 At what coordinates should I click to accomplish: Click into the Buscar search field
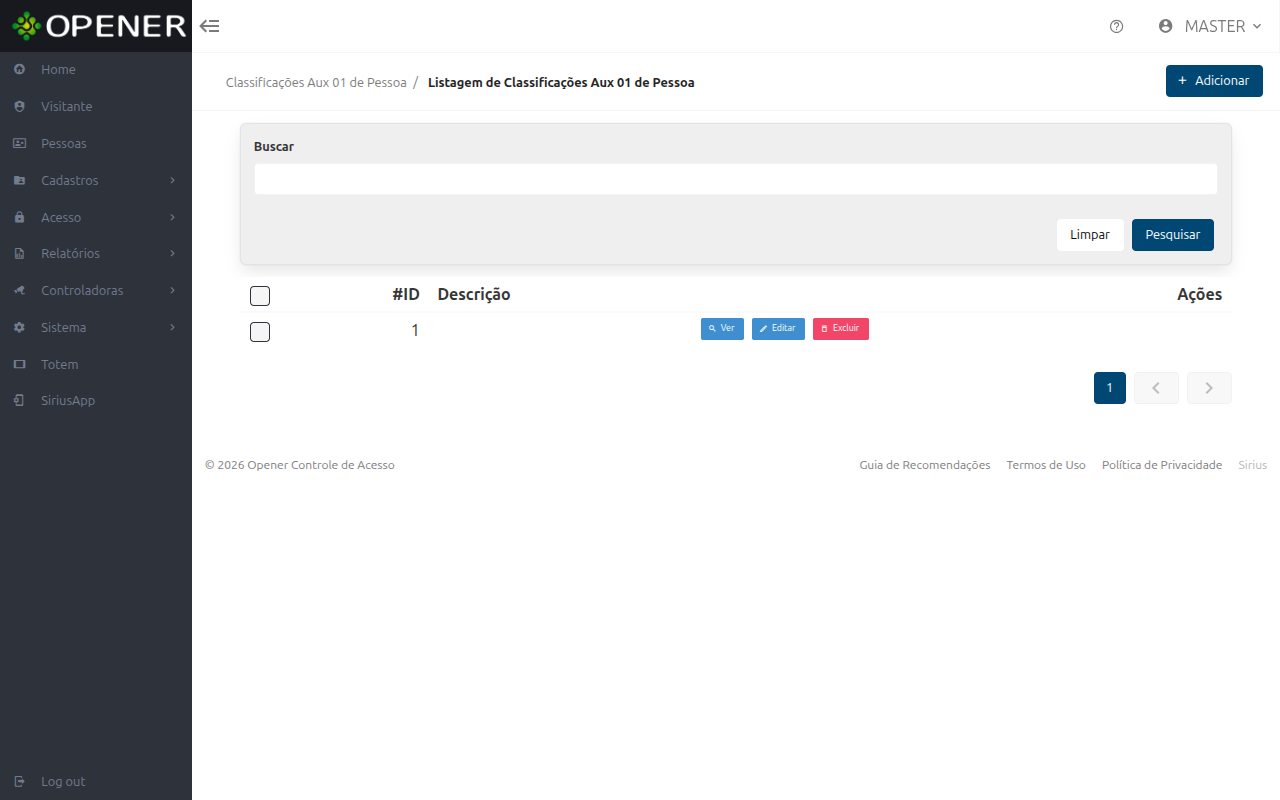pos(736,179)
